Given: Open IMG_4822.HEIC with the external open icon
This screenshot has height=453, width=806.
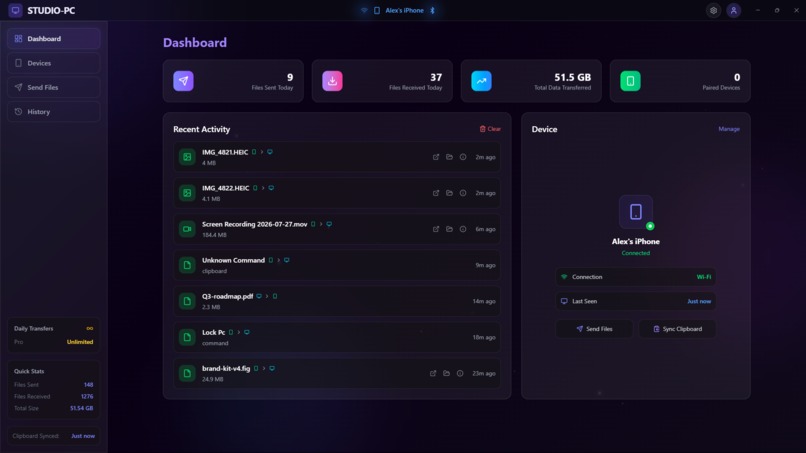Looking at the screenshot, I should (436, 193).
